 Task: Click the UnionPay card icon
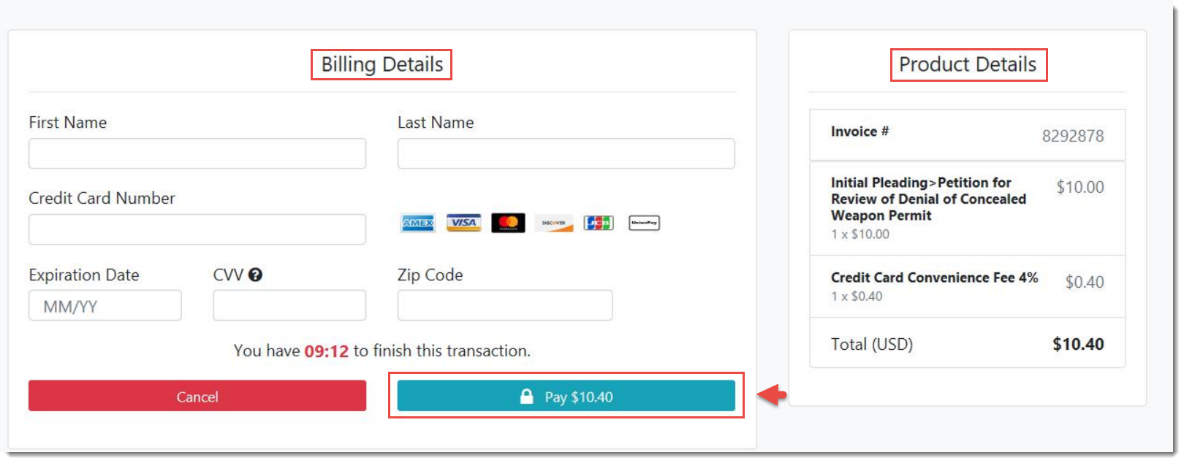click(644, 223)
